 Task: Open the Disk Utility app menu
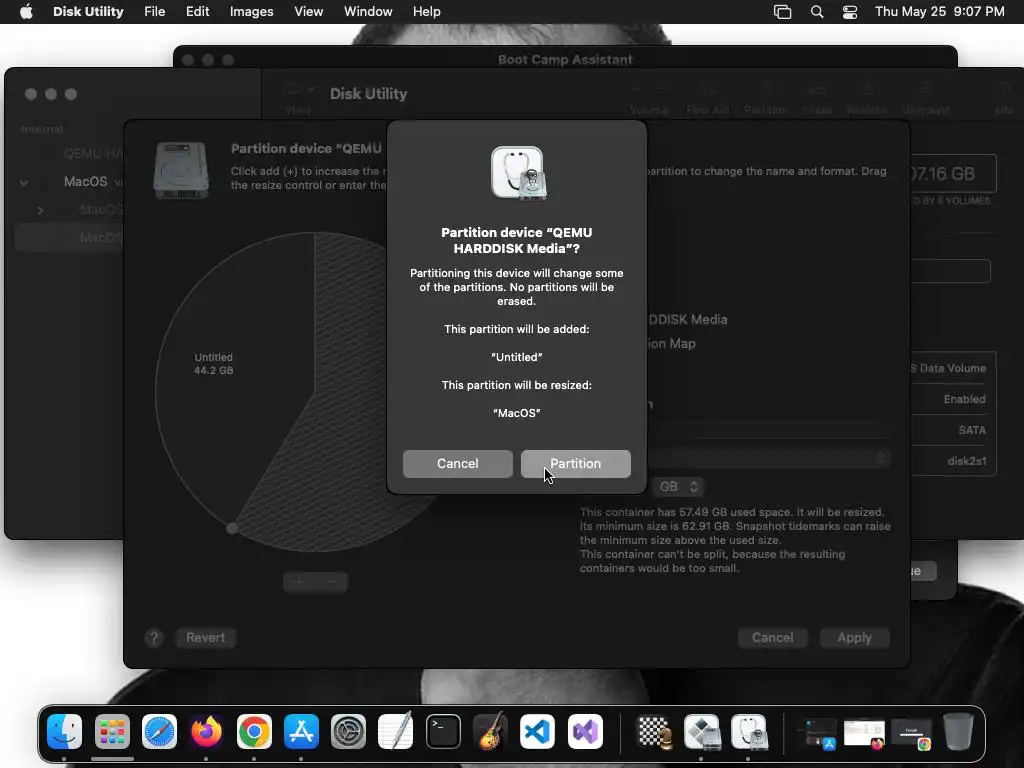pyautogui.click(x=88, y=12)
